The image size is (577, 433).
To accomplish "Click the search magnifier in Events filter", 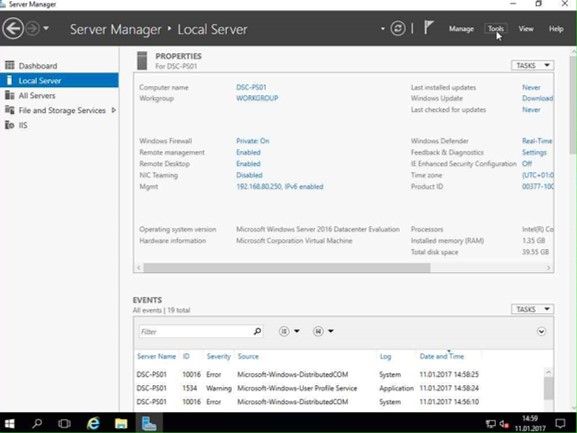I will (257, 331).
